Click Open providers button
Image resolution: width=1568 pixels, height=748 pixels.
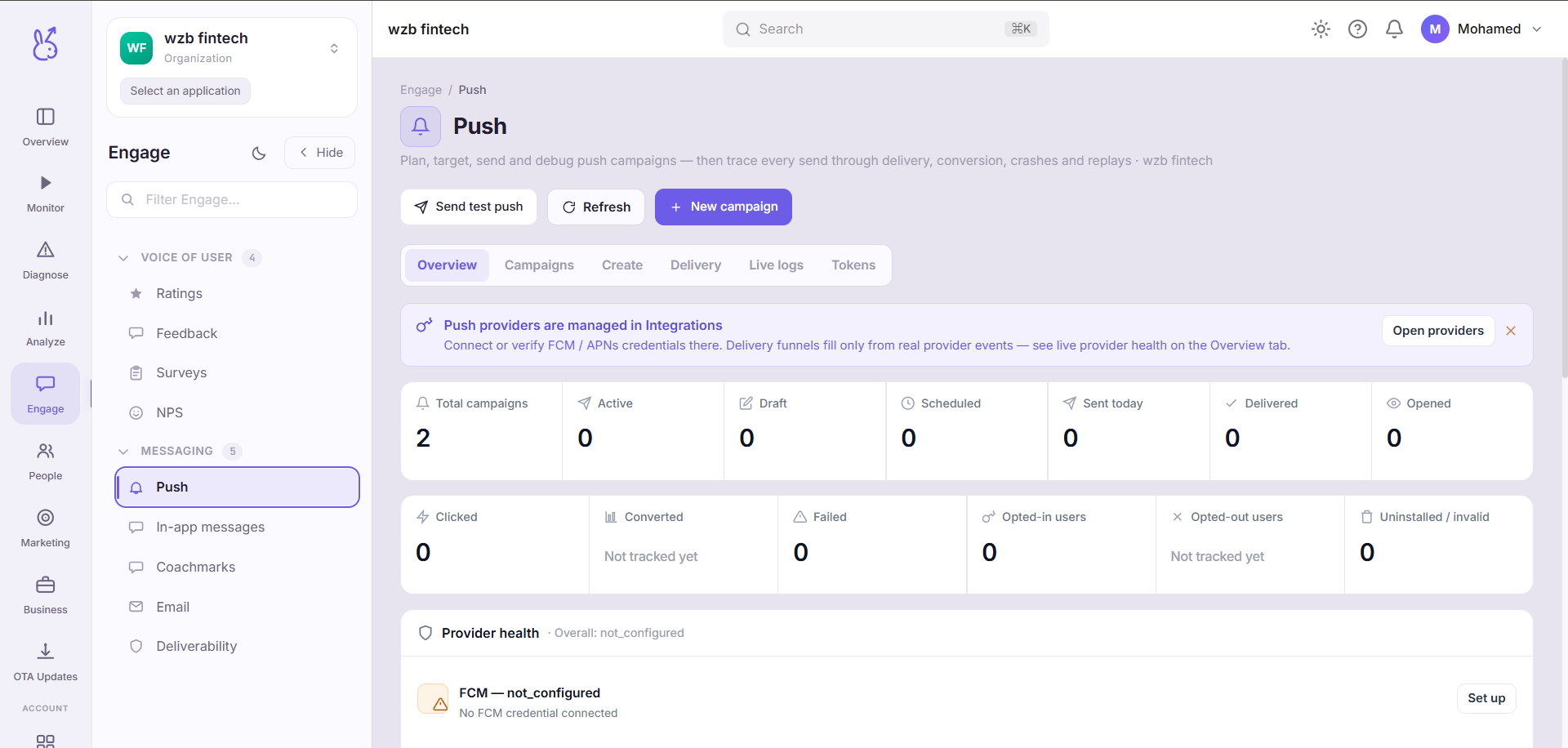(1438, 331)
